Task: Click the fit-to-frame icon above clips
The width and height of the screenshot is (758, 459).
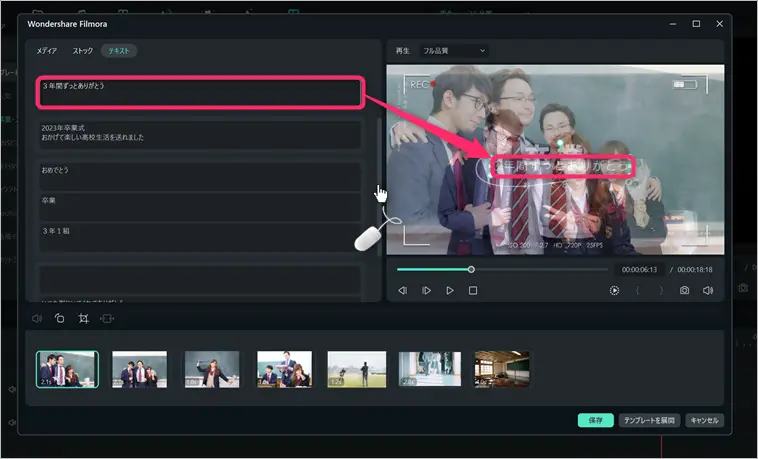Action: pos(107,318)
